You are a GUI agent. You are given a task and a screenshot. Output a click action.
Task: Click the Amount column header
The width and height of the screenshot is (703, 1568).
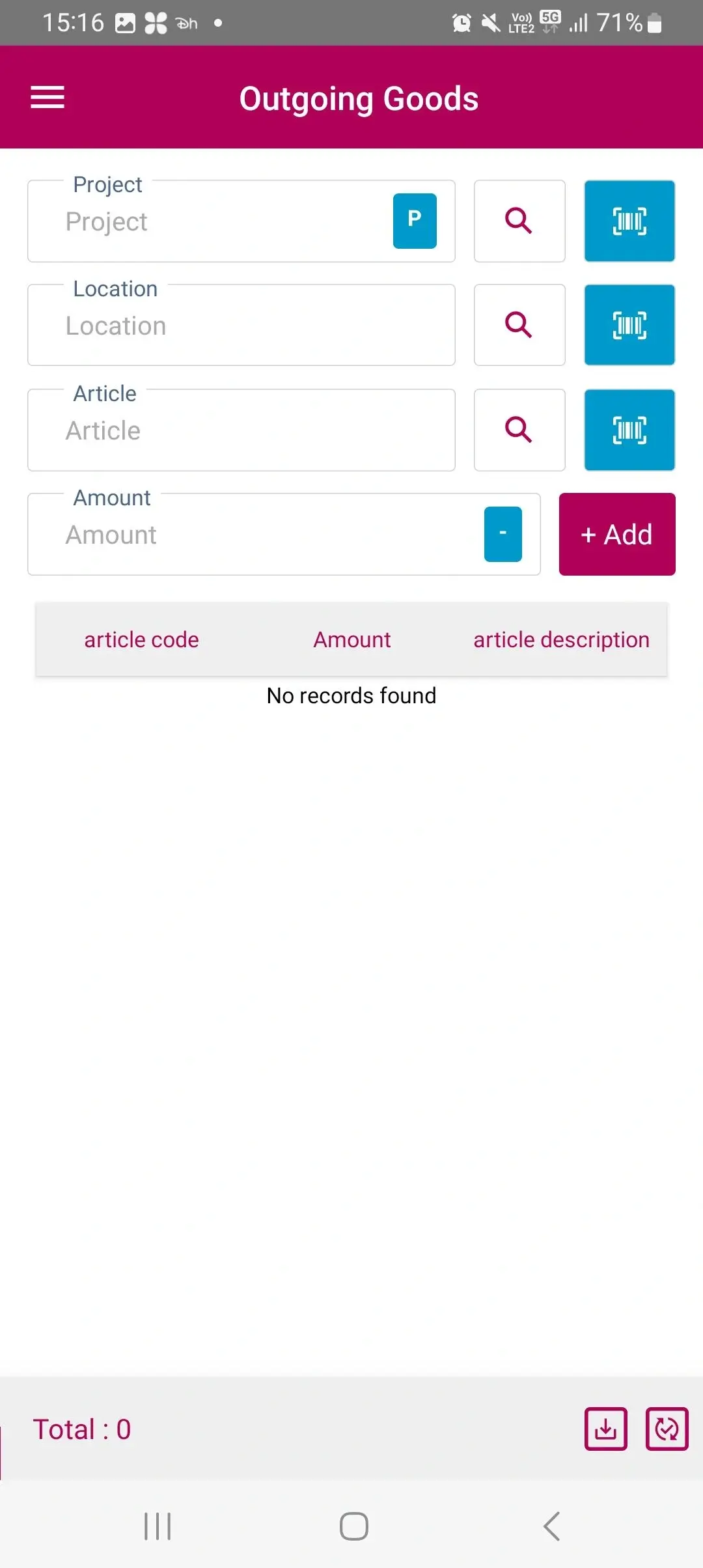pyautogui.click(x=351, y=639)
